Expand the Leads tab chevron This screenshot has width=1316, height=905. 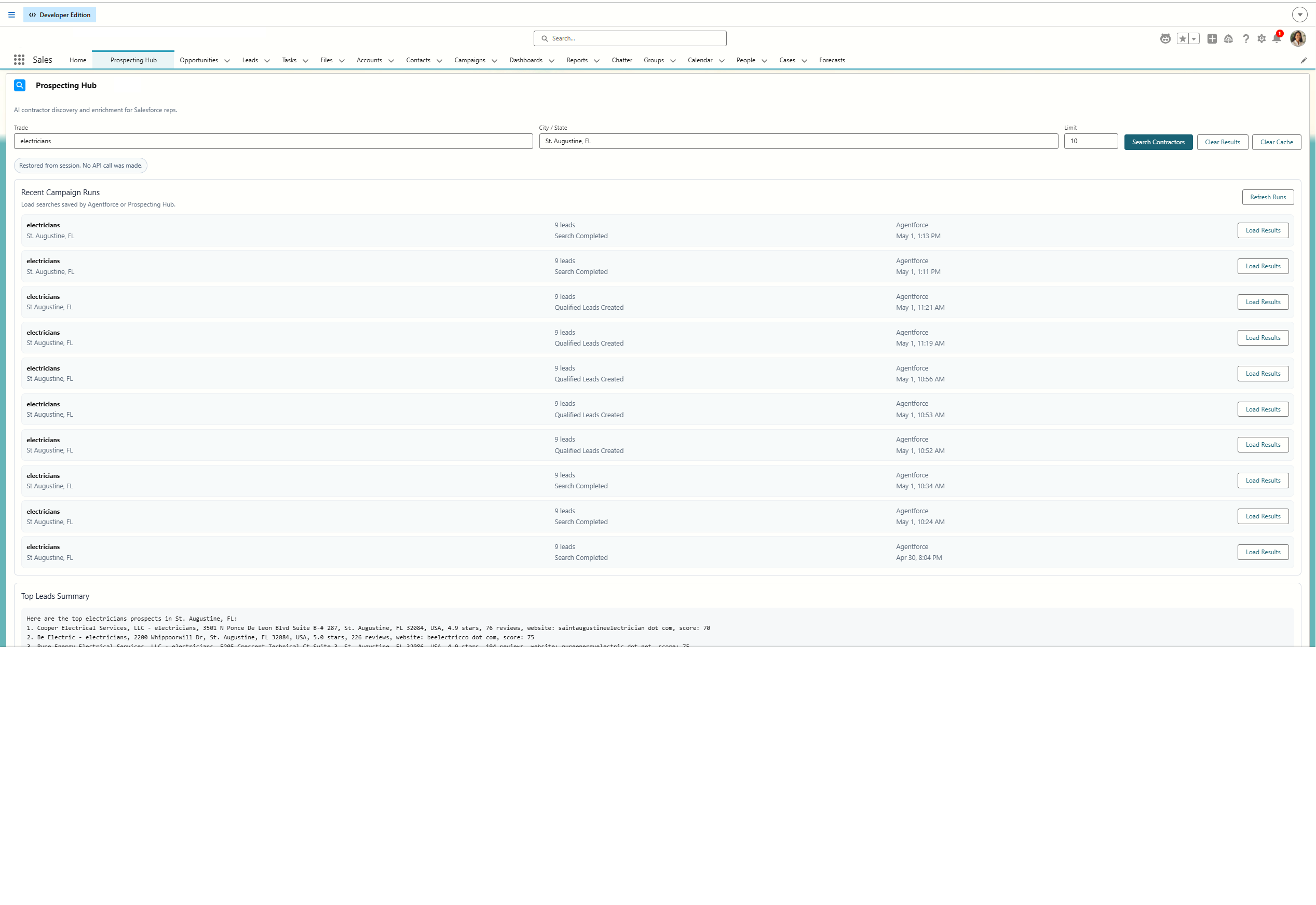pyautogui.click(x=267, y=61)
